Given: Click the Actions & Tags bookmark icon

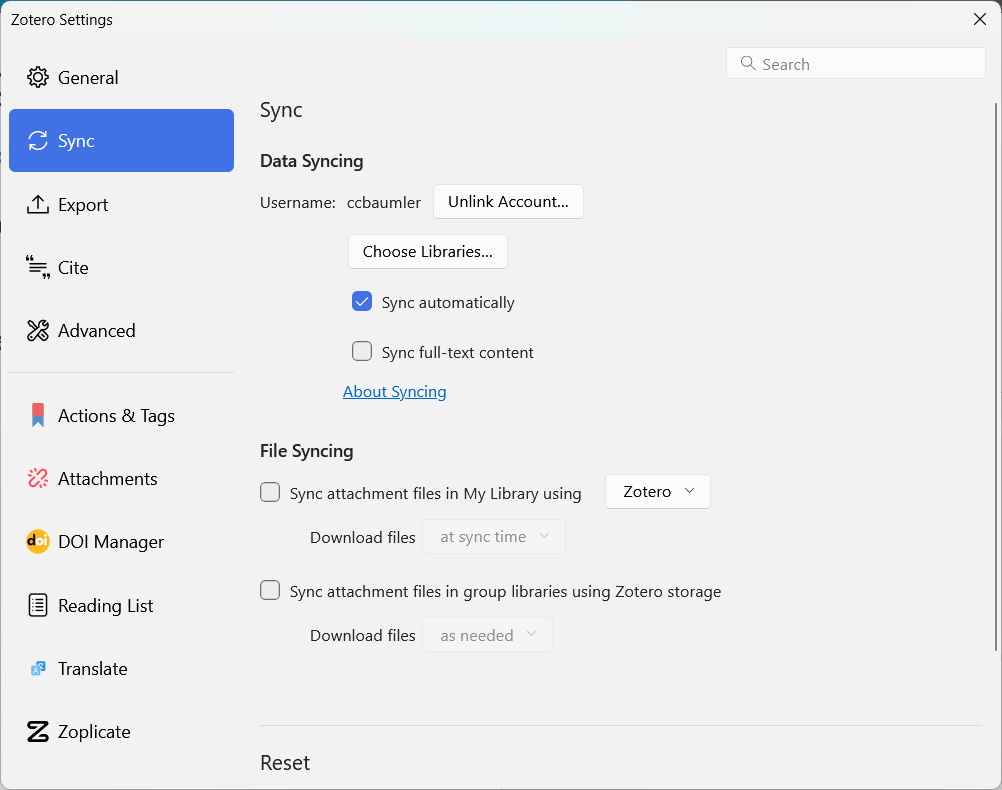Looking at the screenshot, I should click(38, 416).
